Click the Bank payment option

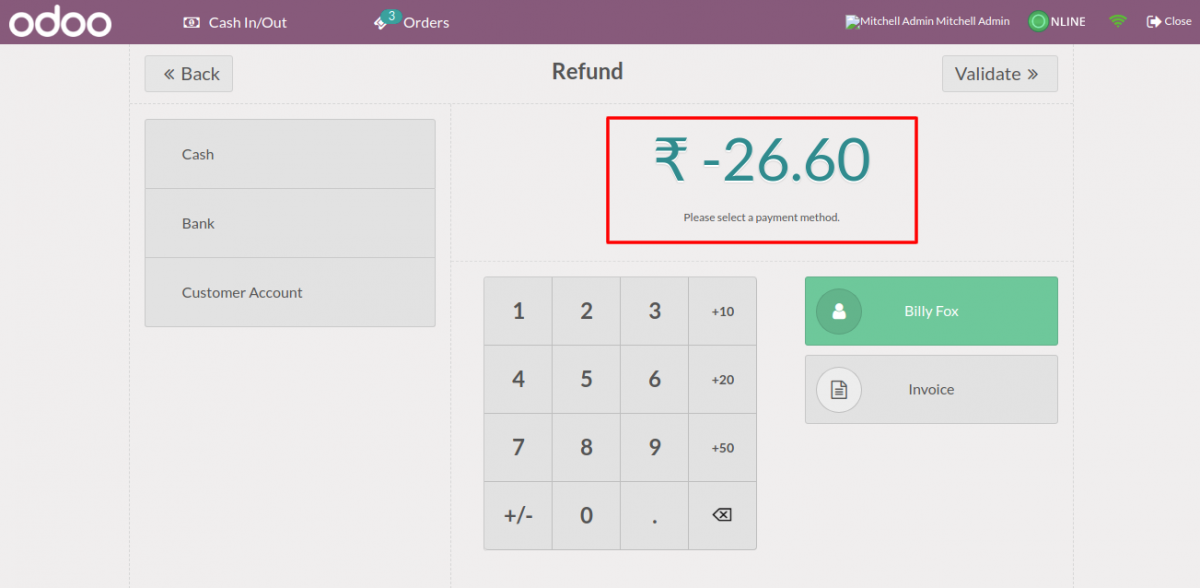(290, 222)
